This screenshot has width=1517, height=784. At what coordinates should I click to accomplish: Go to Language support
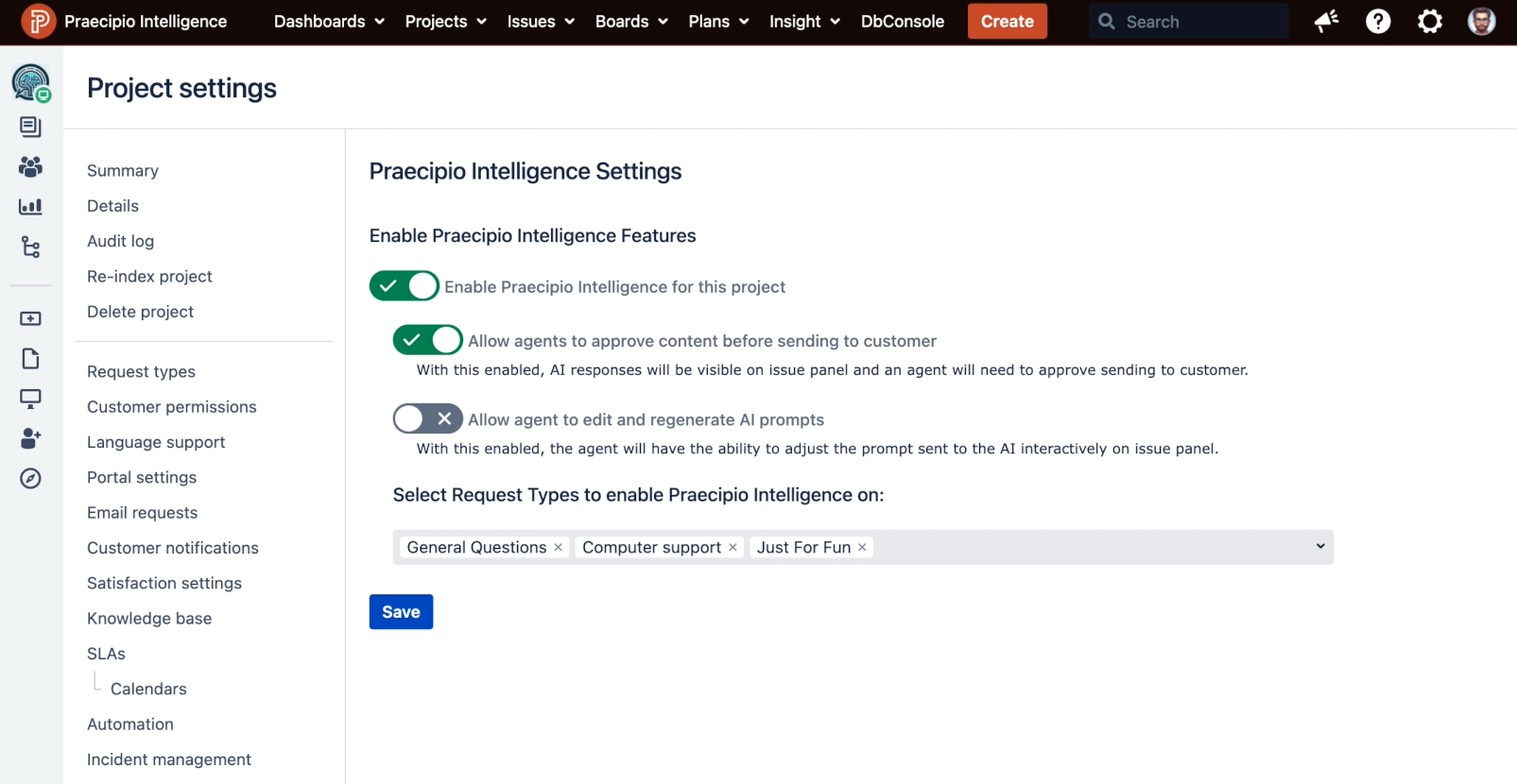[156, 442]
